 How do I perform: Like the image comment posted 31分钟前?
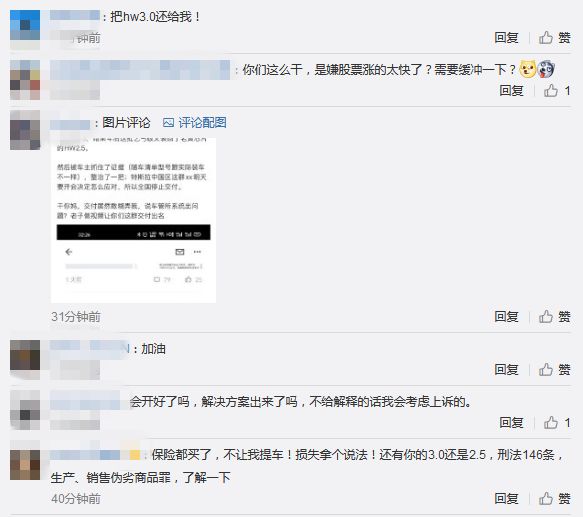click(x=554, y=317)
